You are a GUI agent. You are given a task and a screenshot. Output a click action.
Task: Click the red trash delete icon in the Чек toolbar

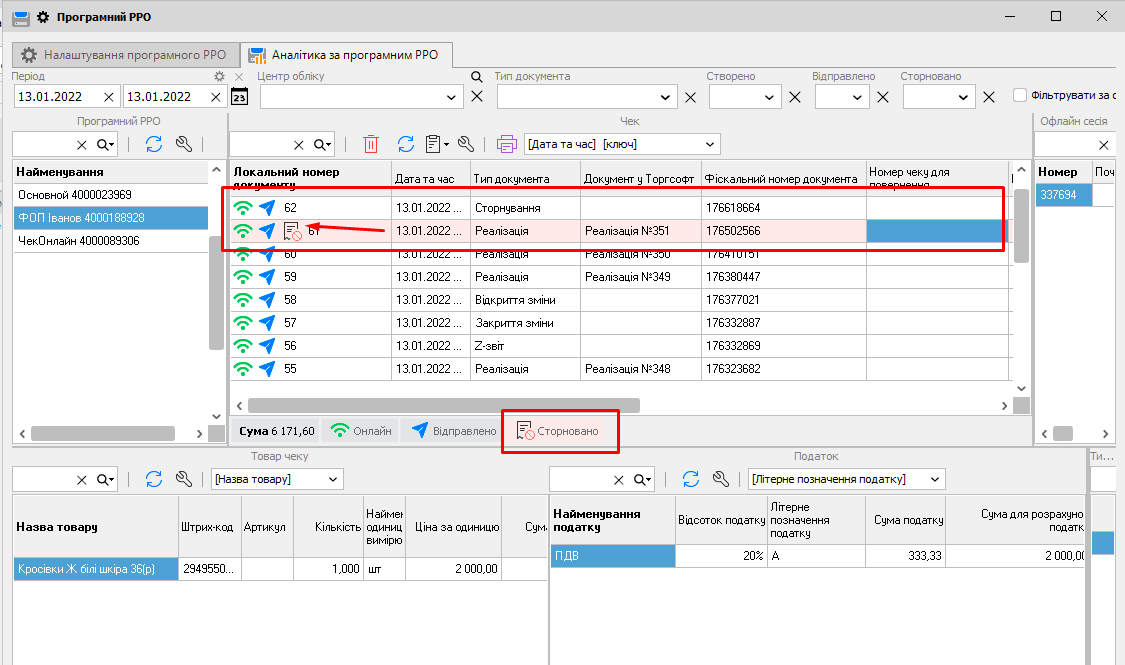[371, 144]
